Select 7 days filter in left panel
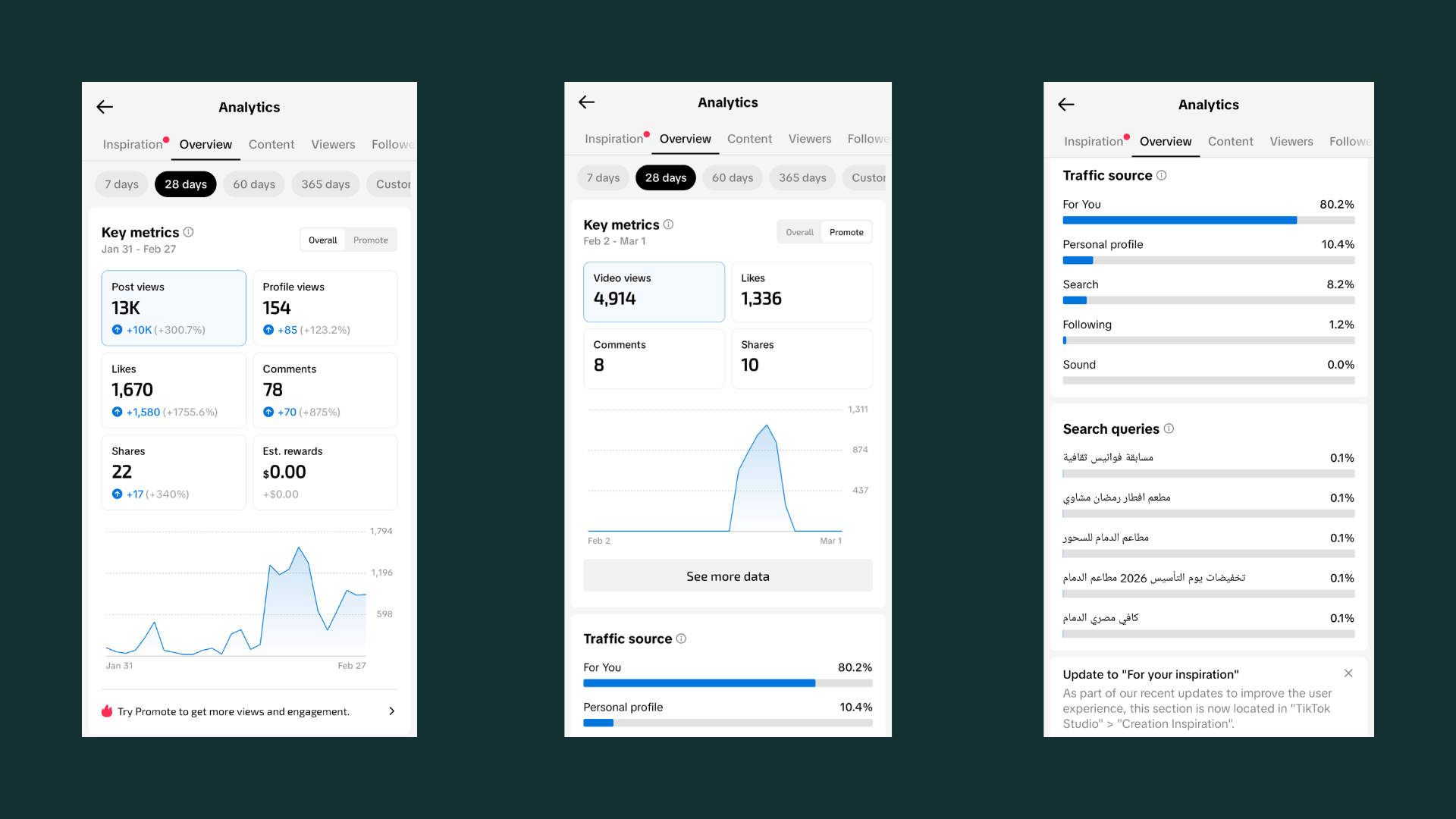1456x819 pixels. 121,184
